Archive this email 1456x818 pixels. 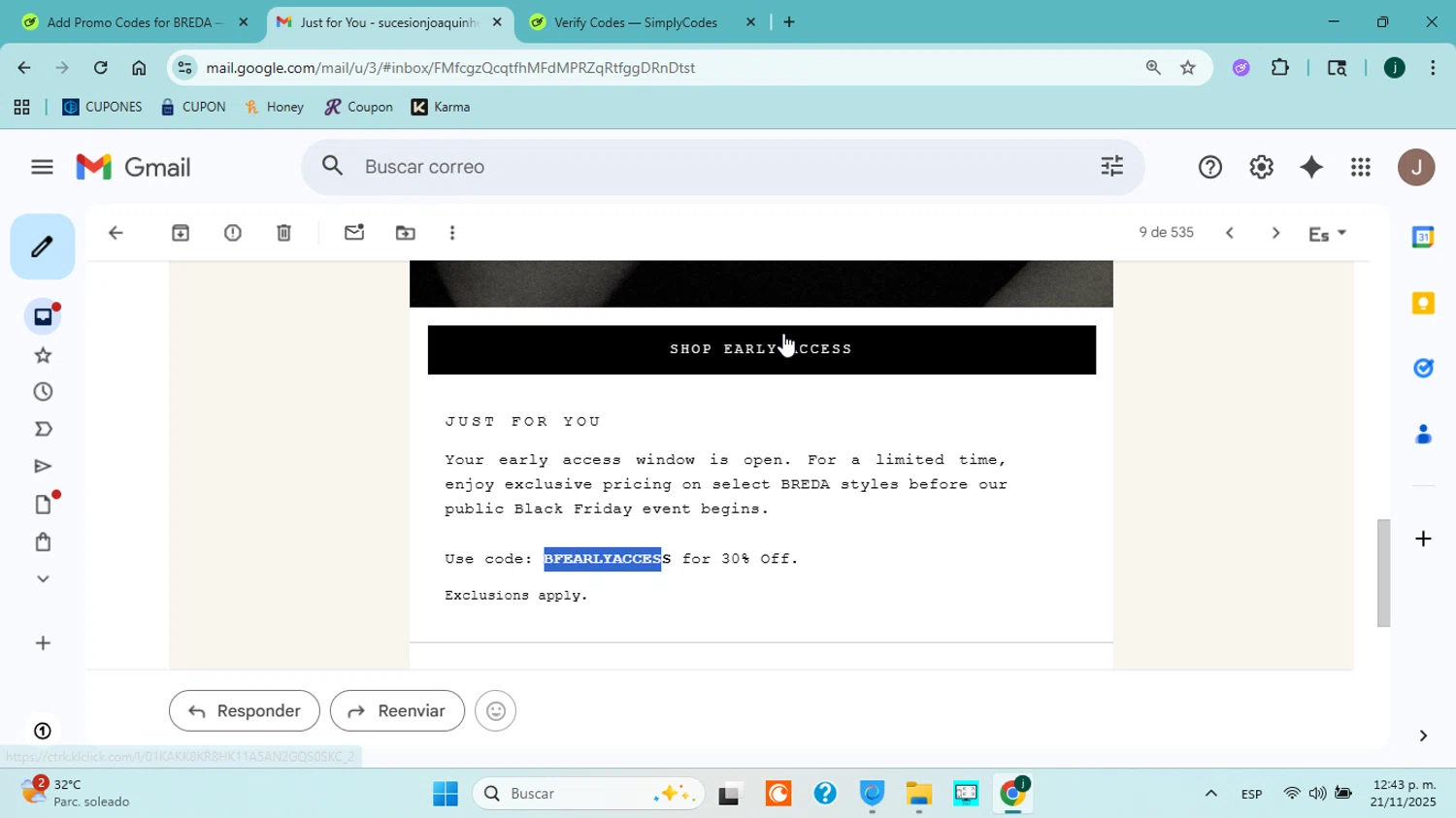click(181, 233)
